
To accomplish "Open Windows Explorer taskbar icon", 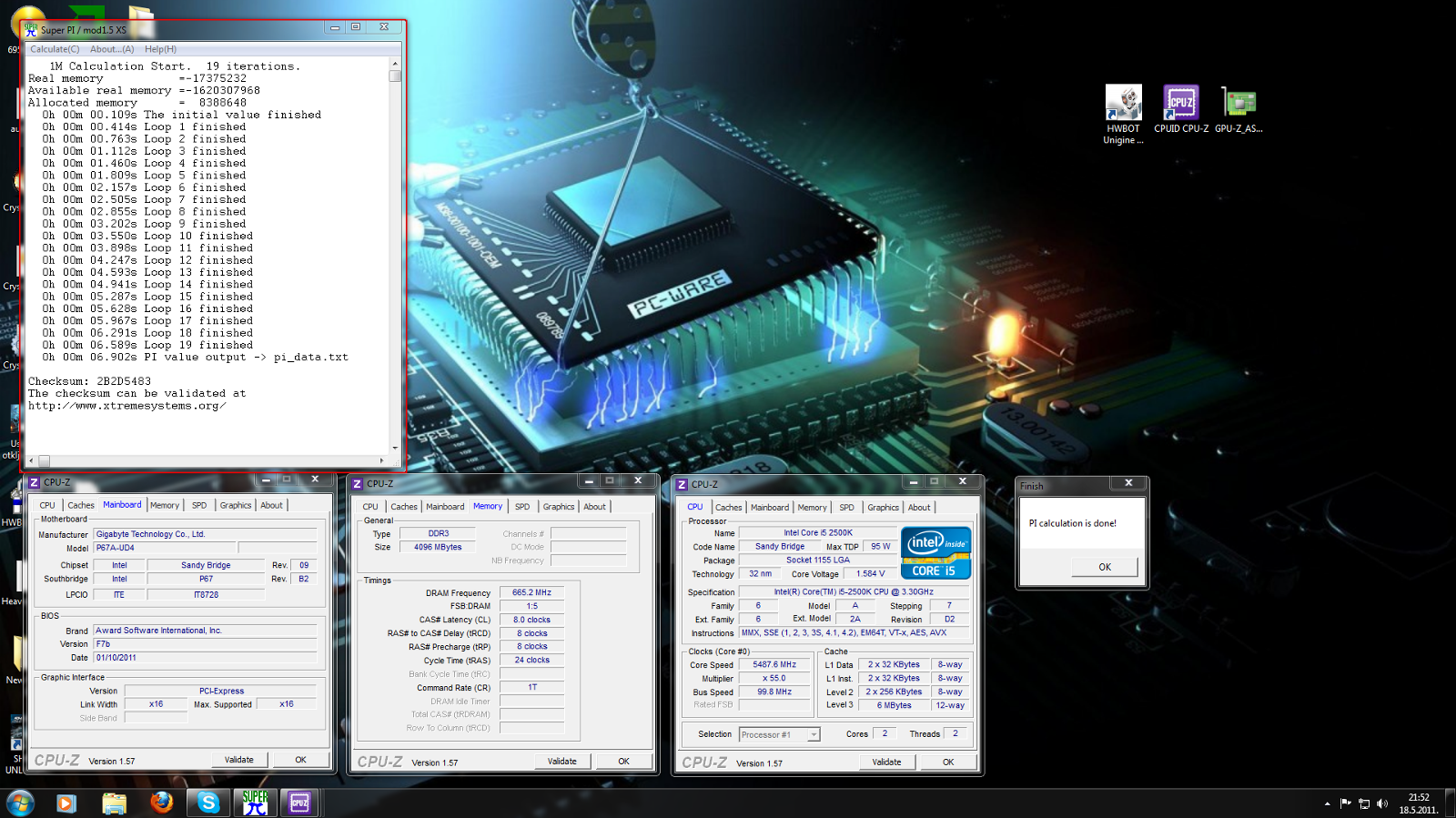I will coord(114,803).
